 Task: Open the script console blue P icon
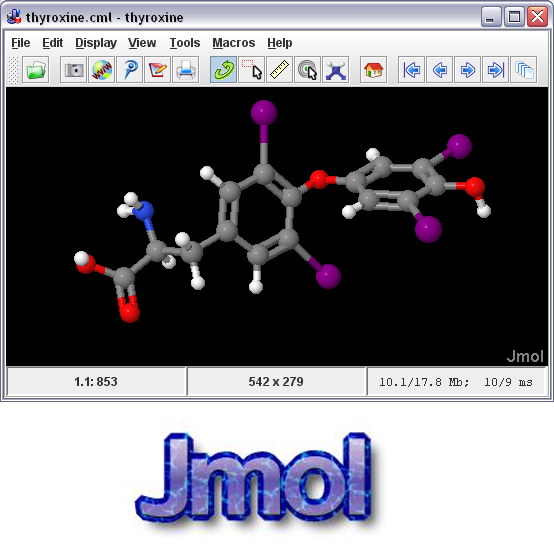(x=130, y=70)
